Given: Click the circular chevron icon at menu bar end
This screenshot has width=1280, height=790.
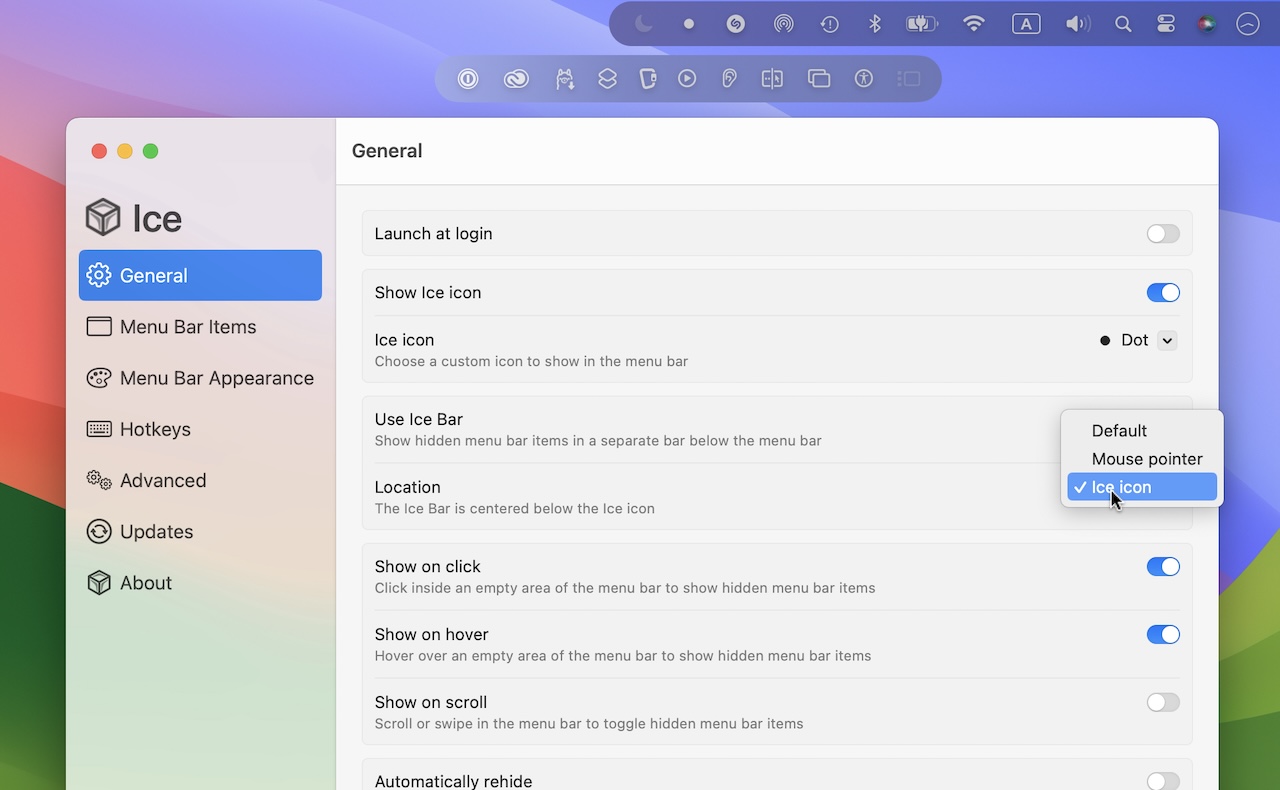Looking at the screenshot, I should [x=1248, y=24].
